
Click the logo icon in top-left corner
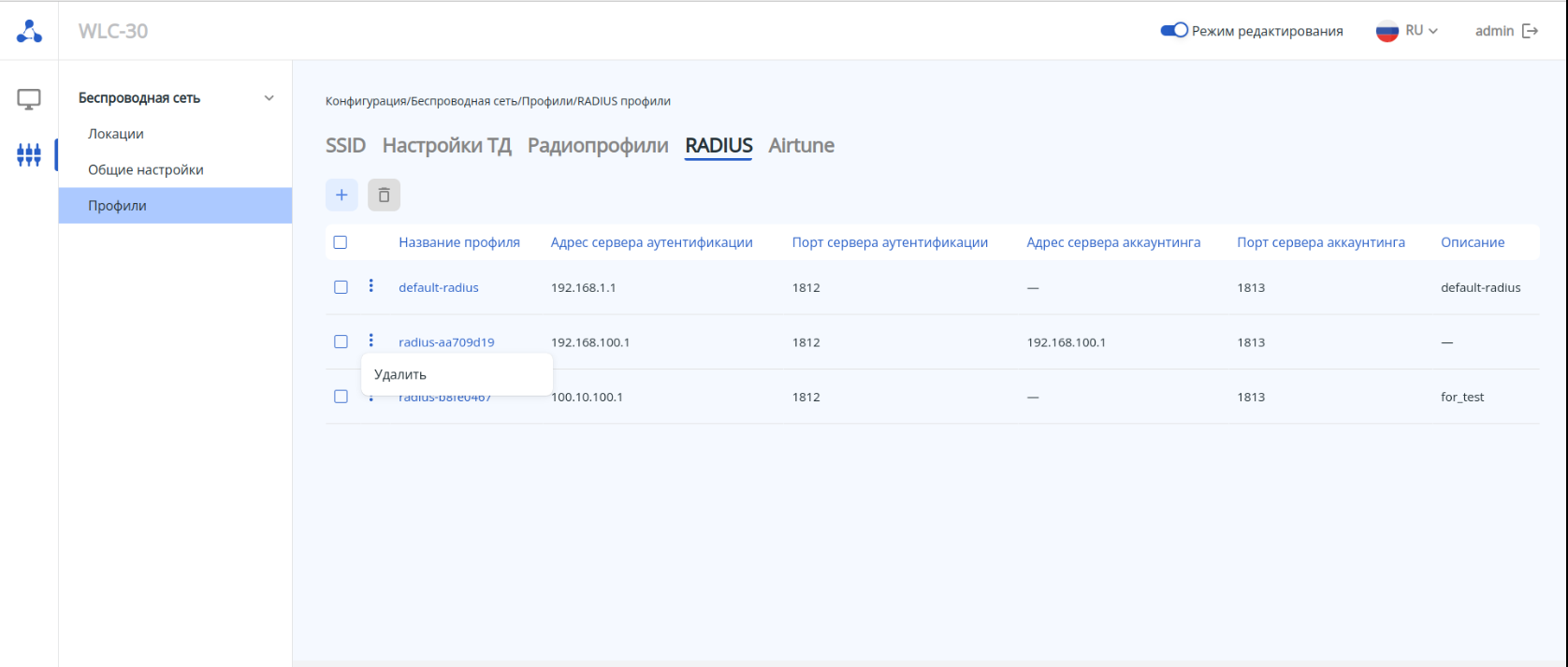(29, 31)
